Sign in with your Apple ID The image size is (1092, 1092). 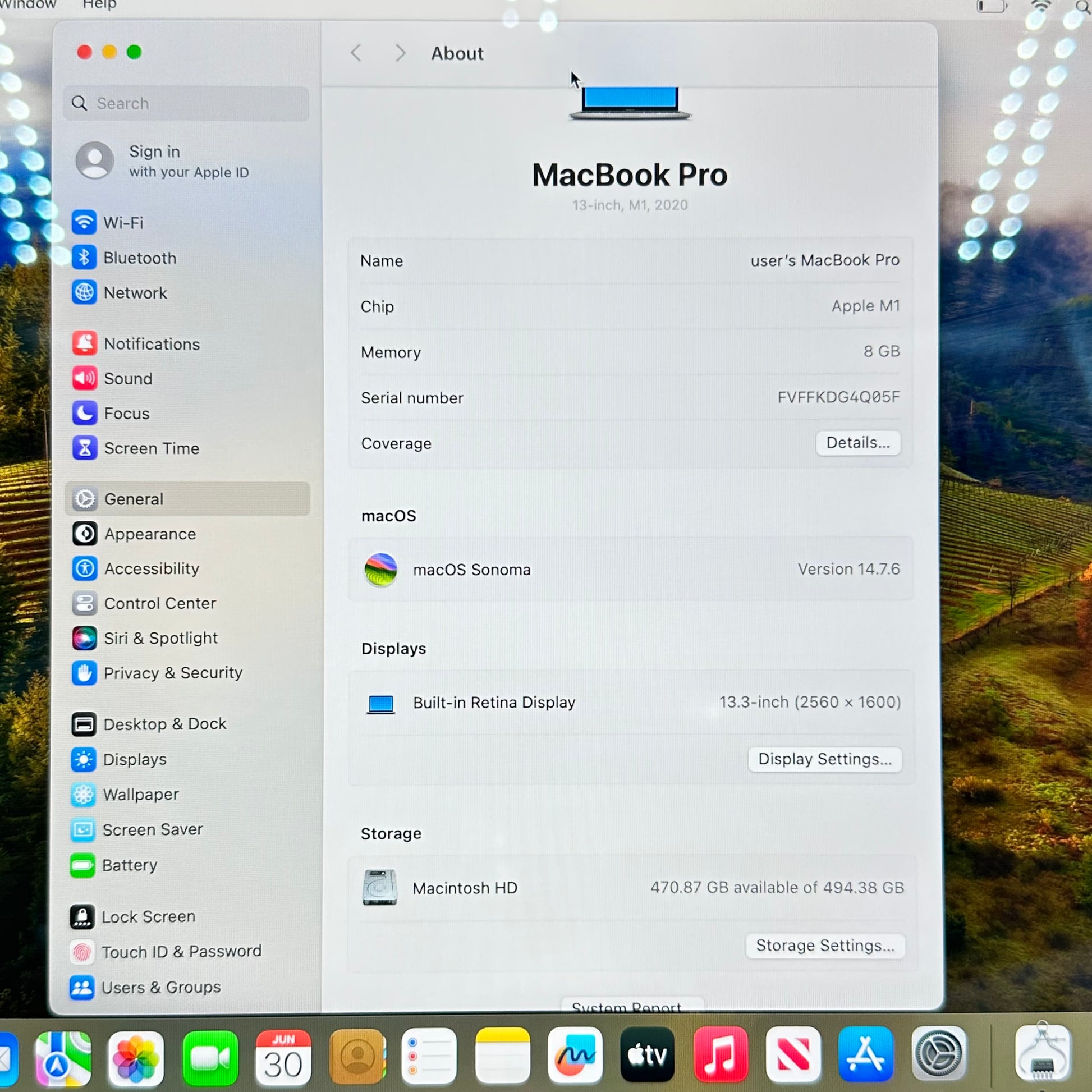[163, 161]
